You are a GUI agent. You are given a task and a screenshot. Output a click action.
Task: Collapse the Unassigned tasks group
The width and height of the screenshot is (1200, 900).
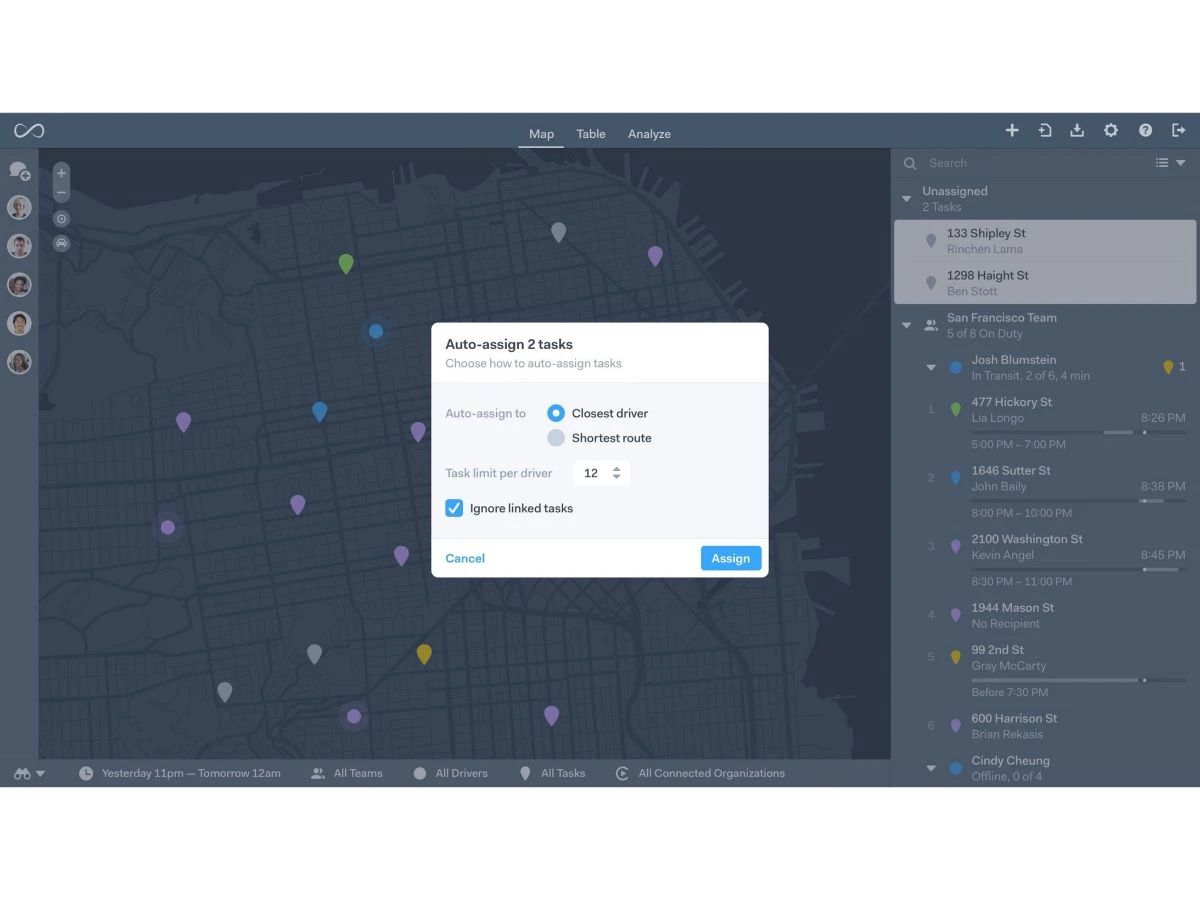click(x=907, y=199)
